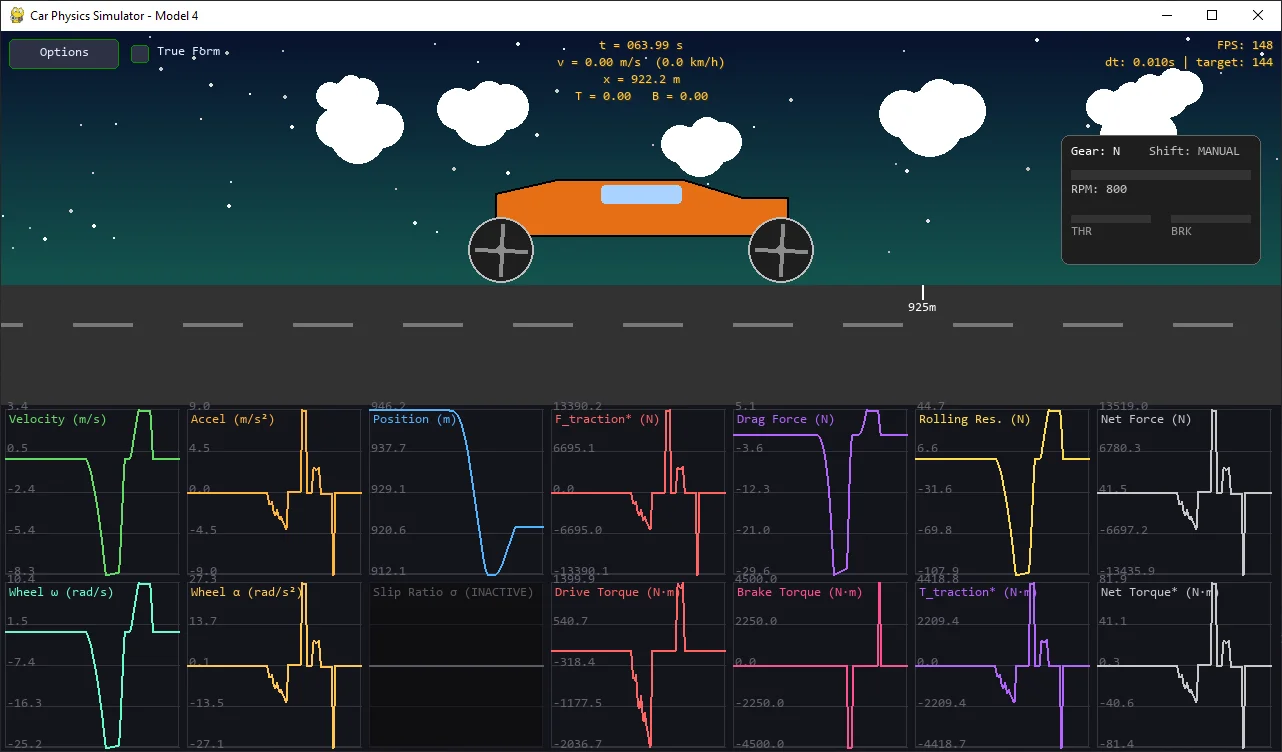
Task: Select the Position (m) graph
Action: click(x=456, y=490)
